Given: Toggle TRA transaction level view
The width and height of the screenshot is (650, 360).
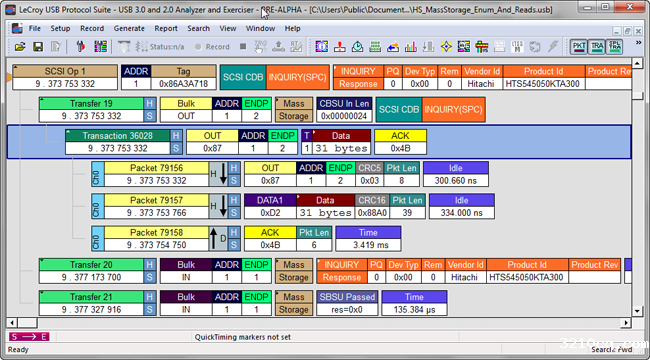Looking at the screenshot, I should [597, 47].
